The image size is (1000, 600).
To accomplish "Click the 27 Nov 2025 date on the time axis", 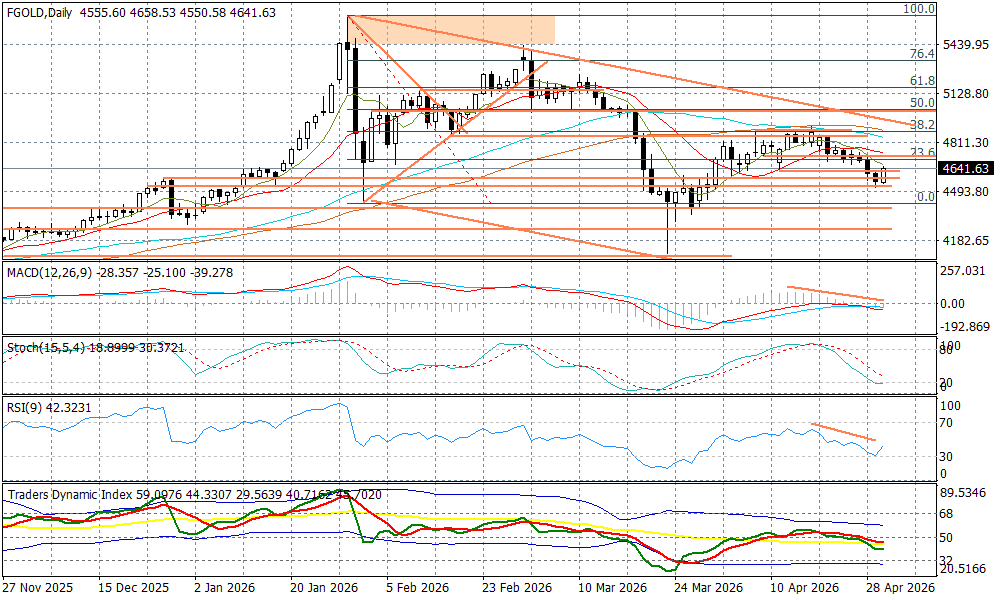I will tap(37, 588).
